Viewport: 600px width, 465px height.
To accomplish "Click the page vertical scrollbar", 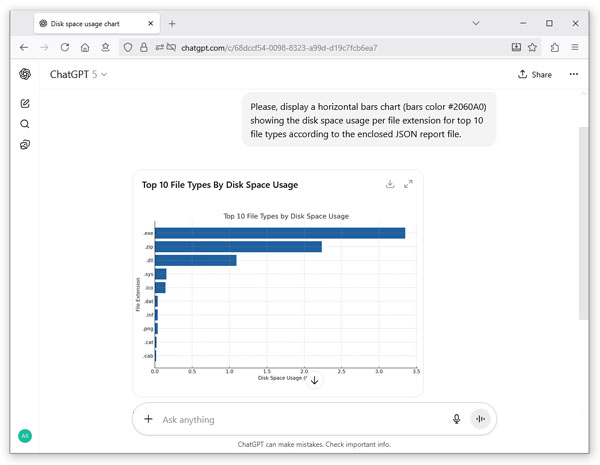I will coord(583,223).
